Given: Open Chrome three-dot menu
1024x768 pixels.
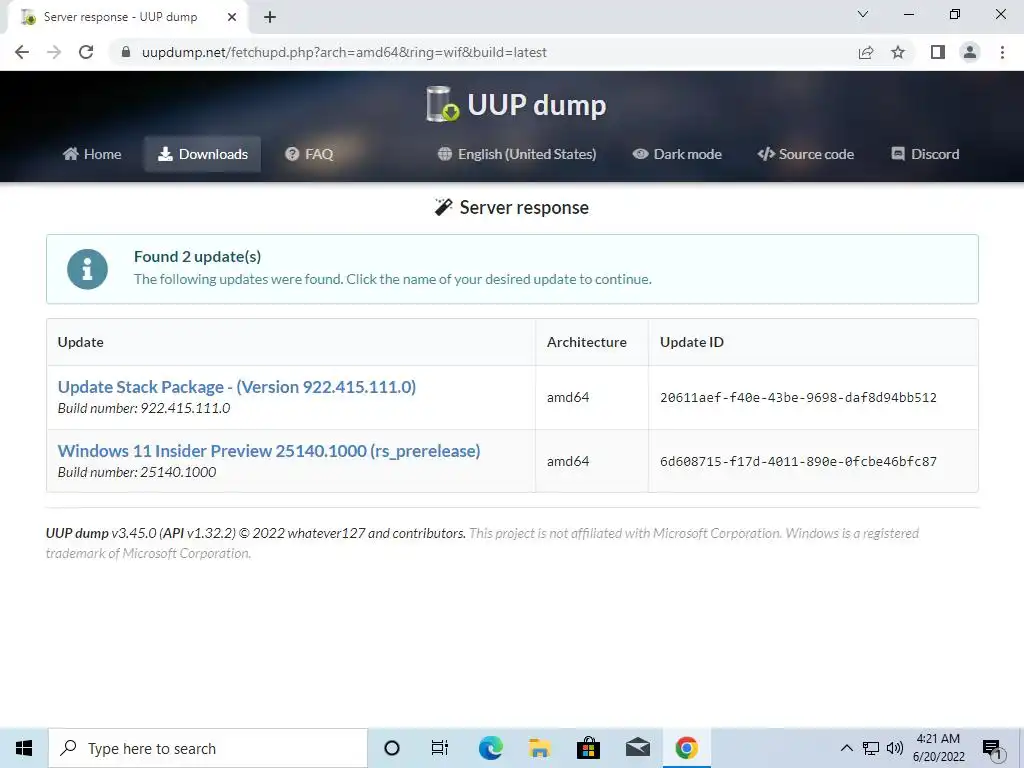Looking at the screenshot, I should (1002, 52).
